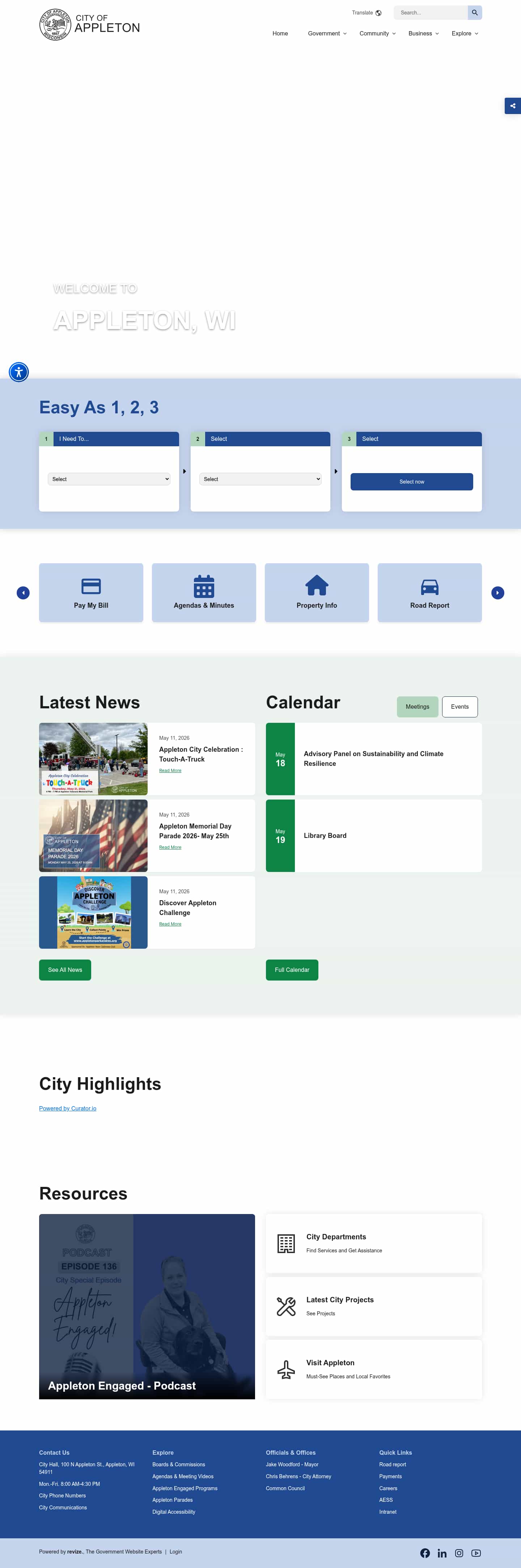521x1568 pixels.
Task: Click the Road report footer link
Action: pyautogui.click(x=393, y=1464)
